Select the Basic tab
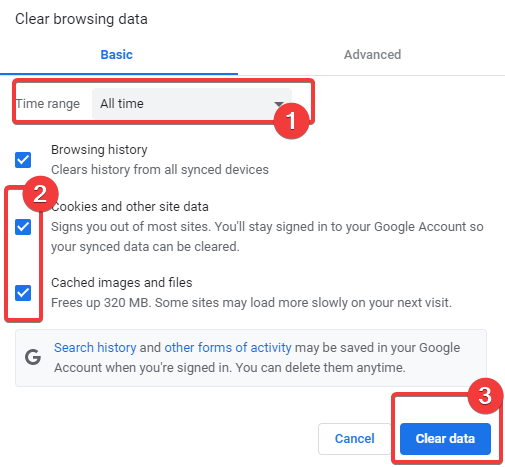This screenshot has width=505, height=467. [117, 55]
